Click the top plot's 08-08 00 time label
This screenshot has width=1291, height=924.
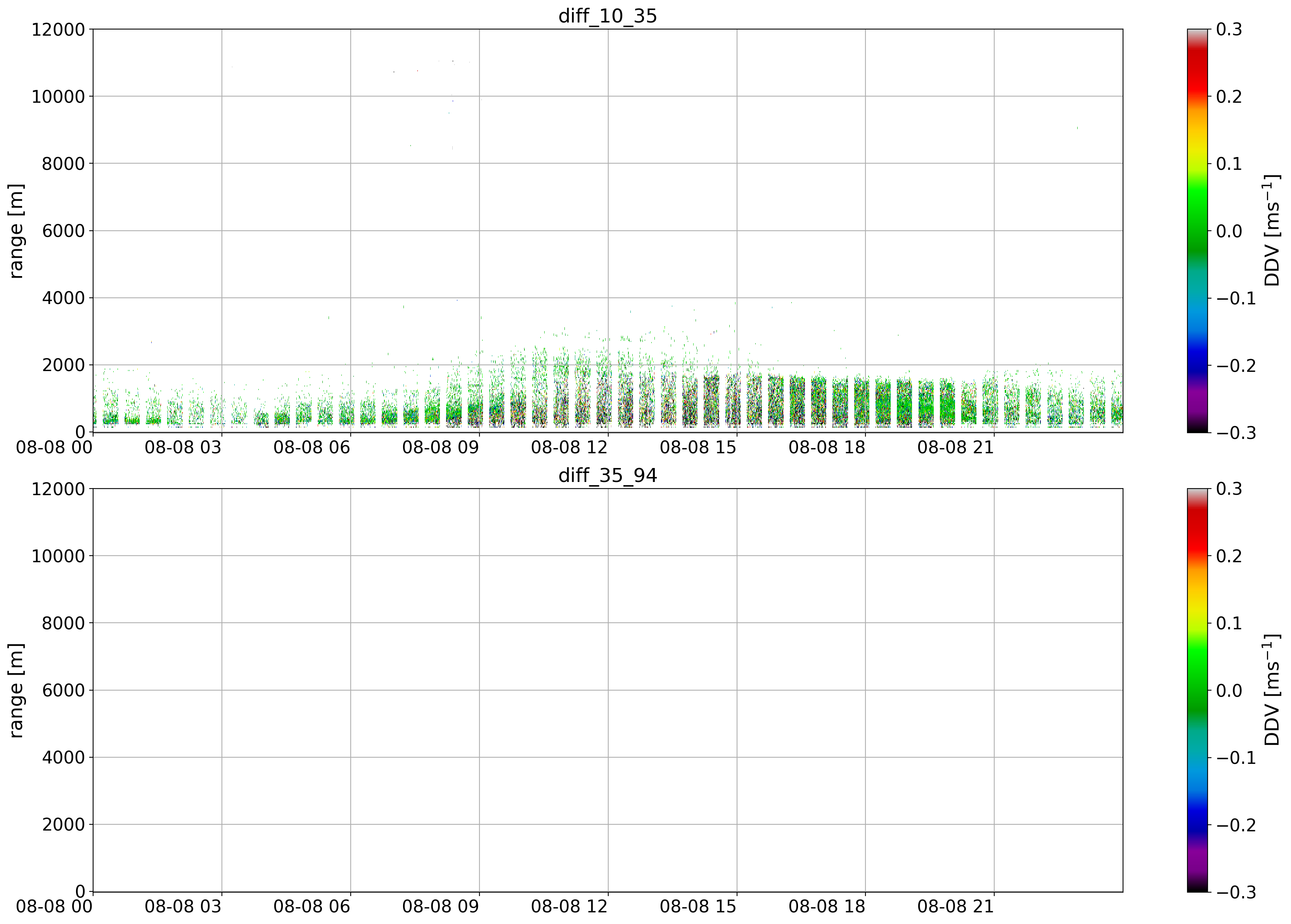coord(54,447)
